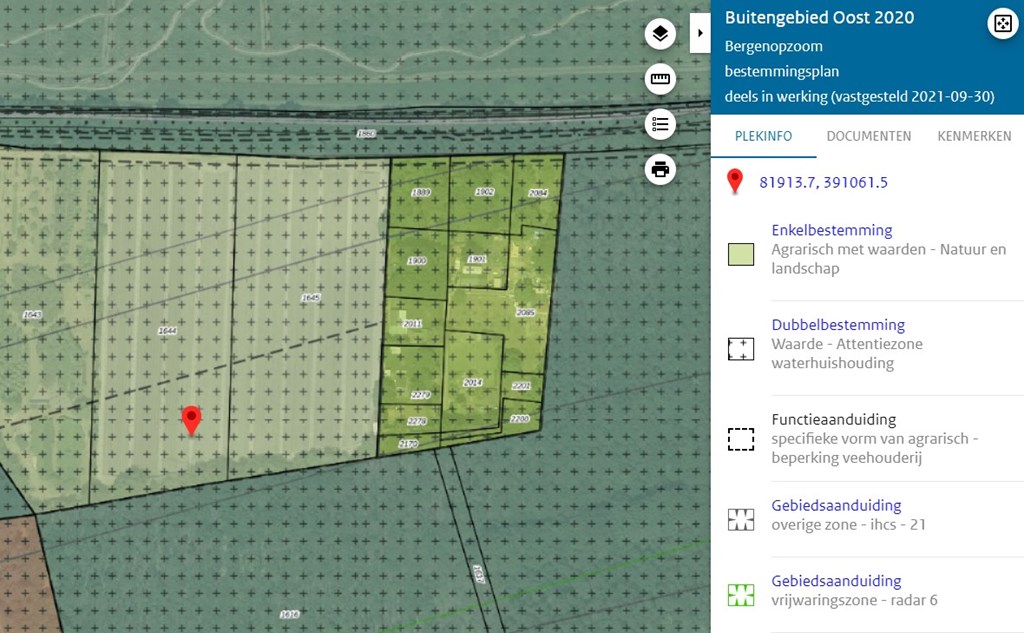1024x633 pixels.
Task: Click 'deels in werking (vastgesteld 2021-09-30)' status
Action: pyautogui.click(x=859, y=97)
